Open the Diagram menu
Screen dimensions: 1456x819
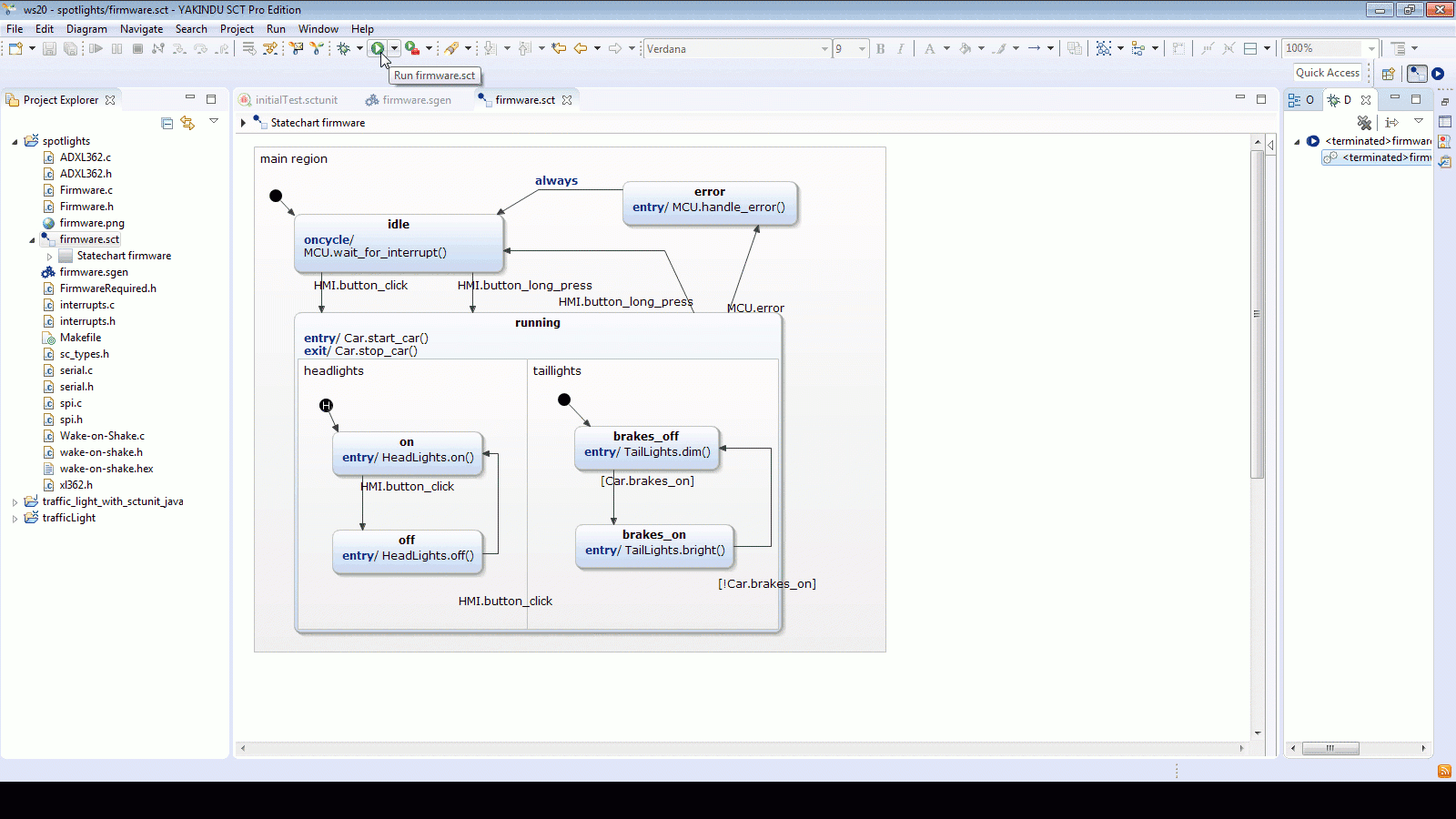point(86,29)
